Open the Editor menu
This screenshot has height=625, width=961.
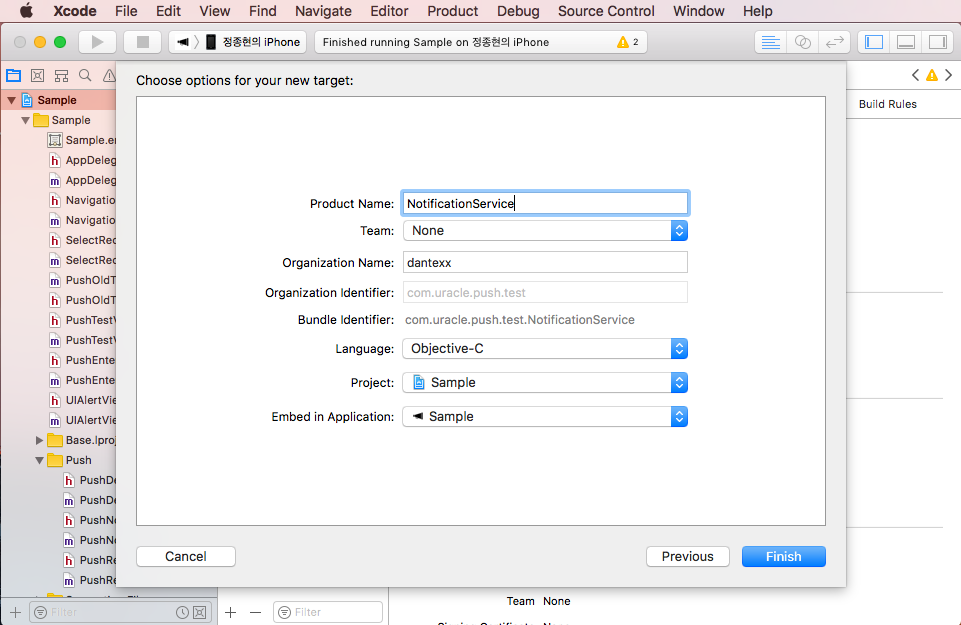coord(389,11)
